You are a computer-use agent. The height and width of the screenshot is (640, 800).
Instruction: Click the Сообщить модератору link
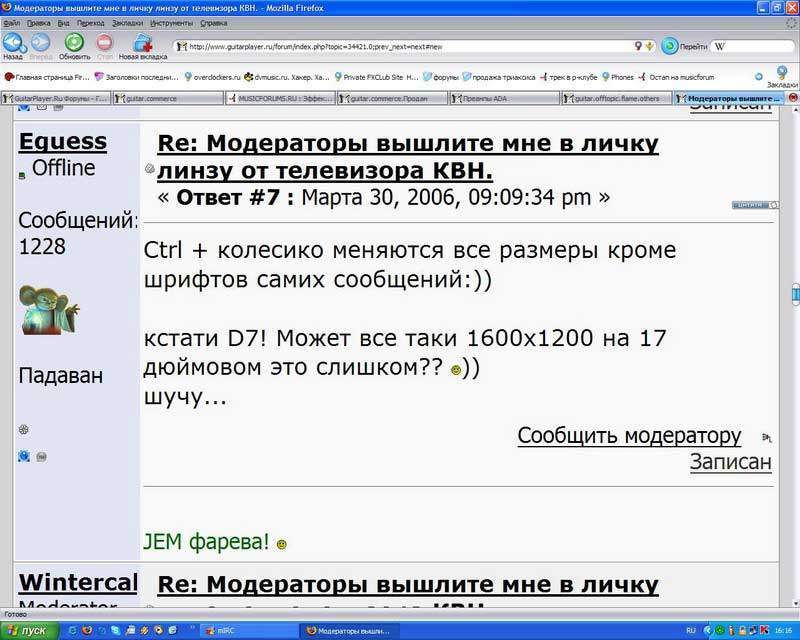coord(629,435)
